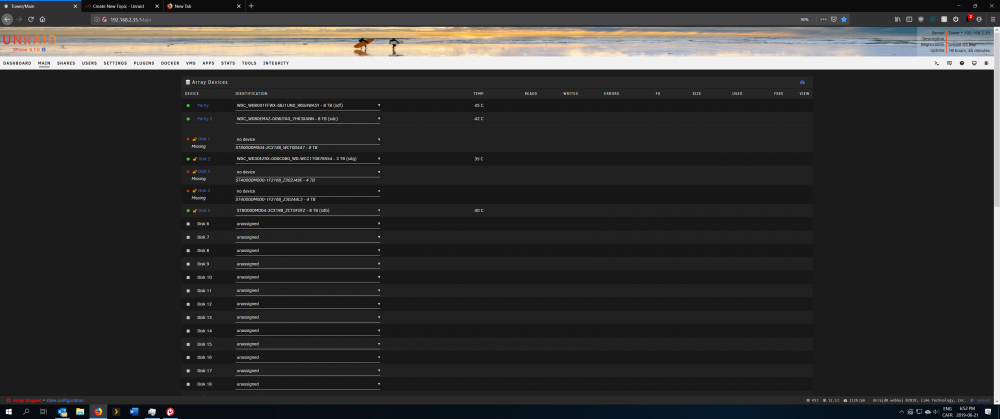Toggle the Firefox sidebar icon
The image size is (1000, 419).
coord(909,19)
